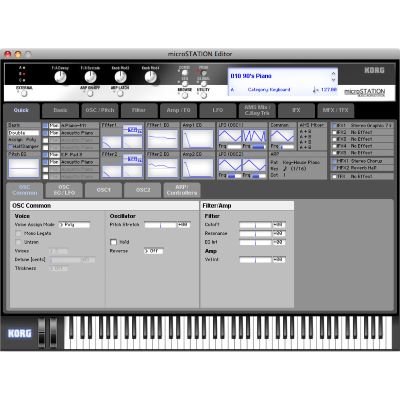The width and height of the screenshot is (400, 400).
Task: Click Category Keyboard in the display
Action: click(x=269, y=90)
